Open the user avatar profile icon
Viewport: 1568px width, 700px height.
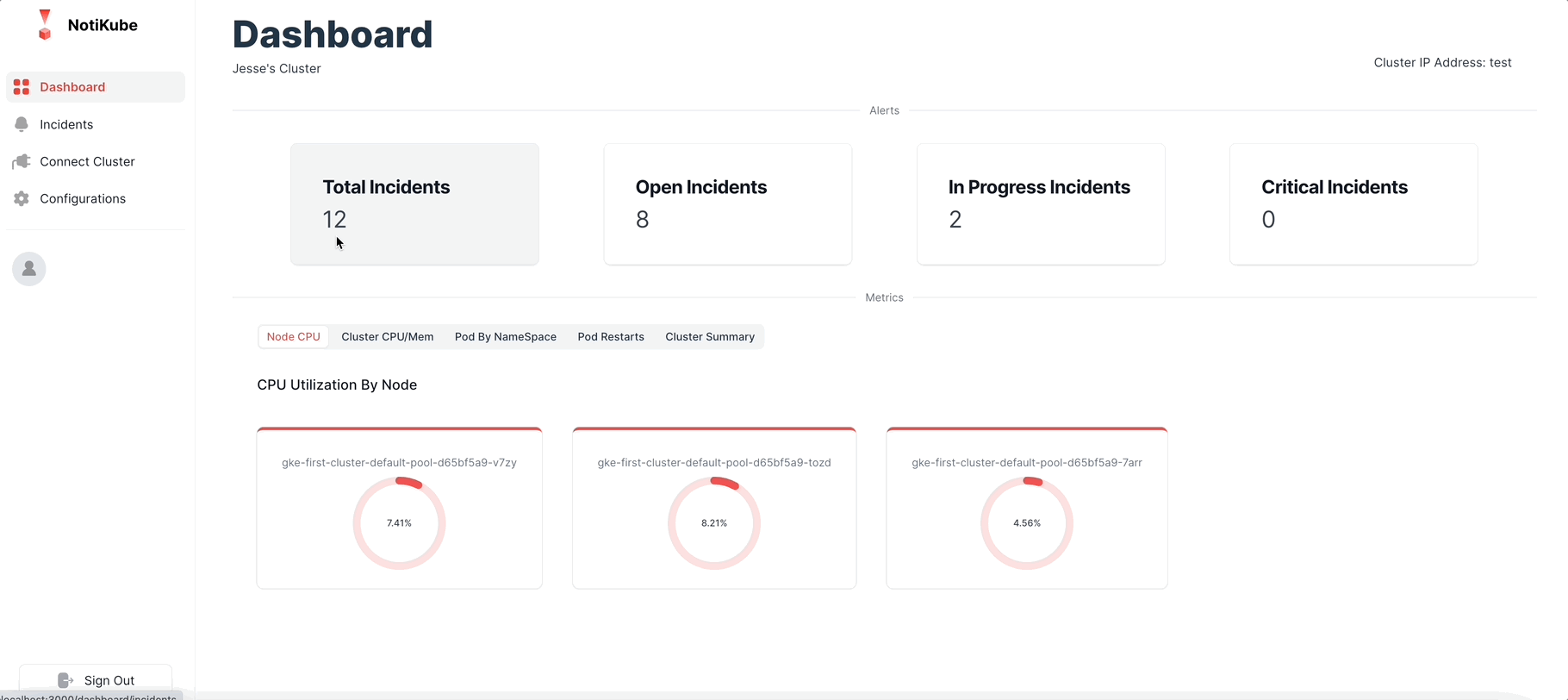29,269
